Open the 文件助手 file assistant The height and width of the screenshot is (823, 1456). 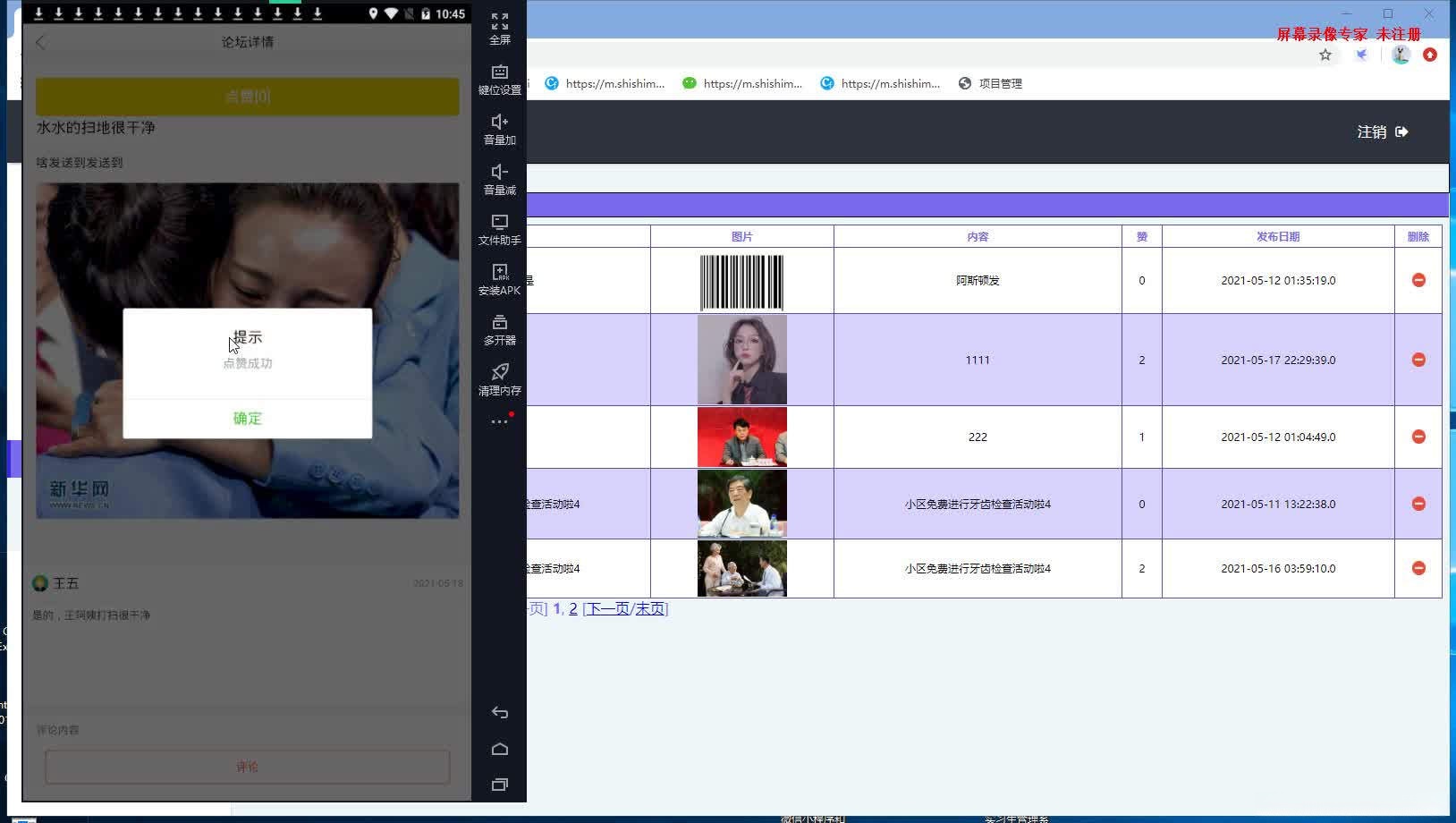tap(499, 227)
